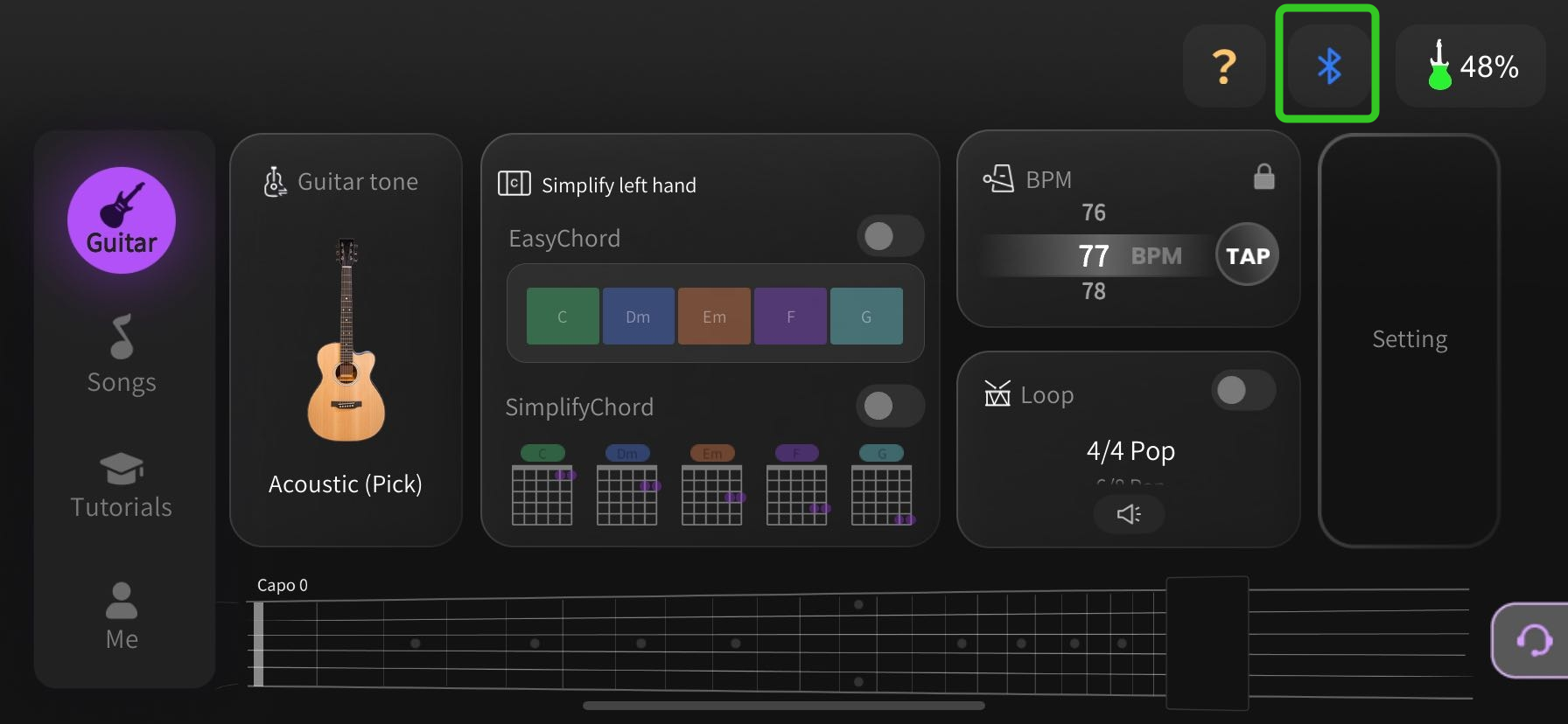Tap the TAP tempo button
Viewport: 1568px width, 724px height.
click(x=1247, y=254)
